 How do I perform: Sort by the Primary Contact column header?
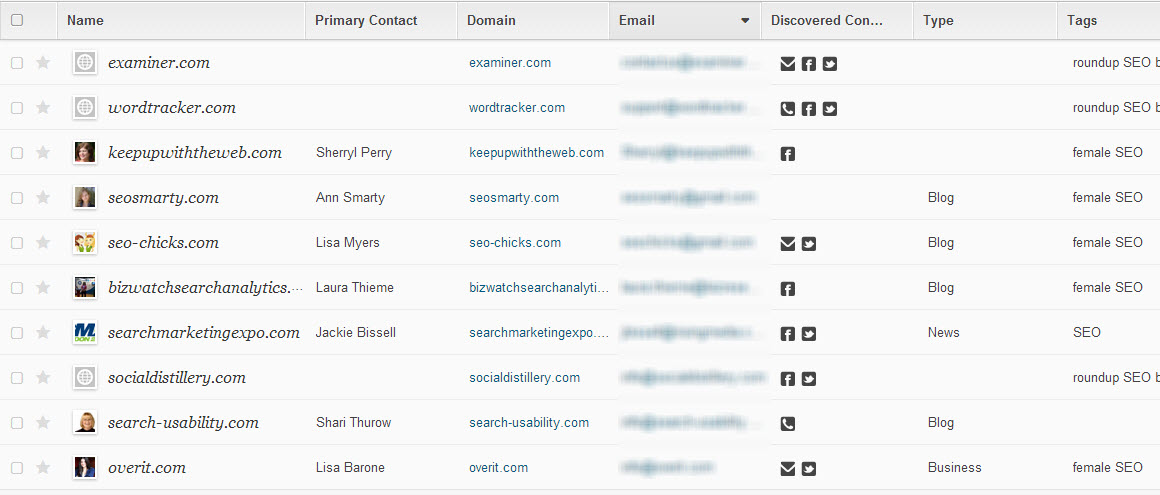pyautogui.click(x=381, y=20)
